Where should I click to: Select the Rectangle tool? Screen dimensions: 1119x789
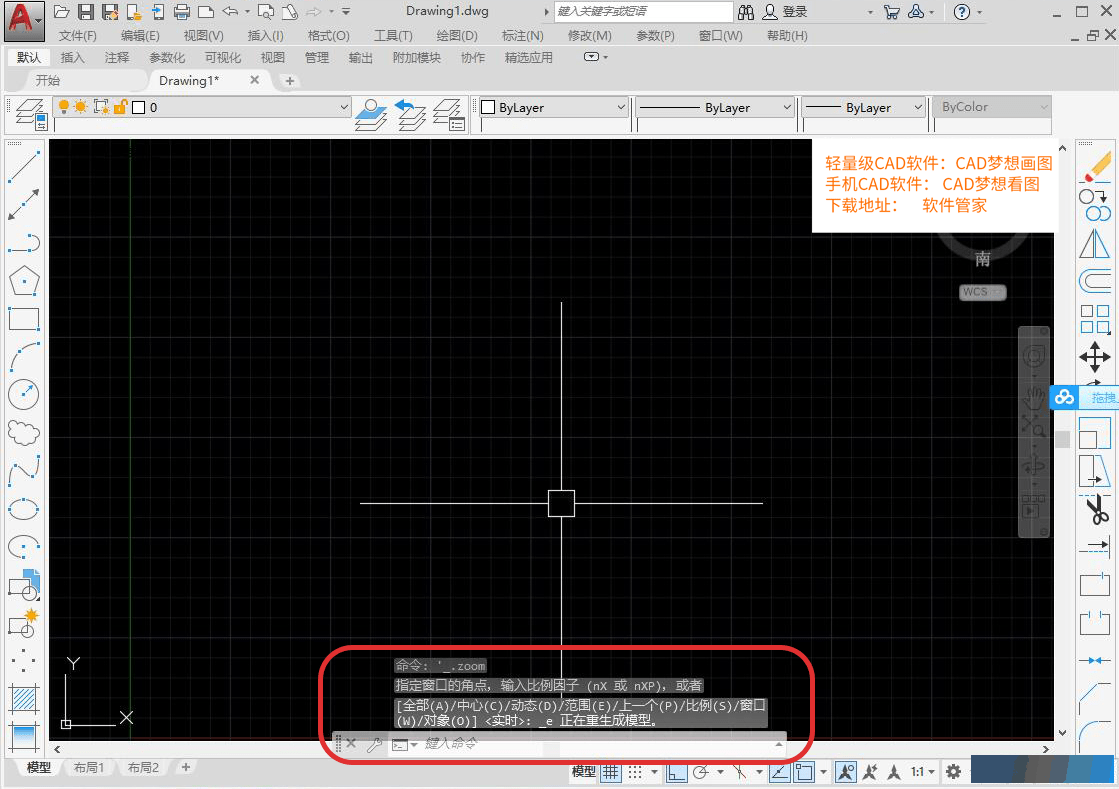[24, 319]
